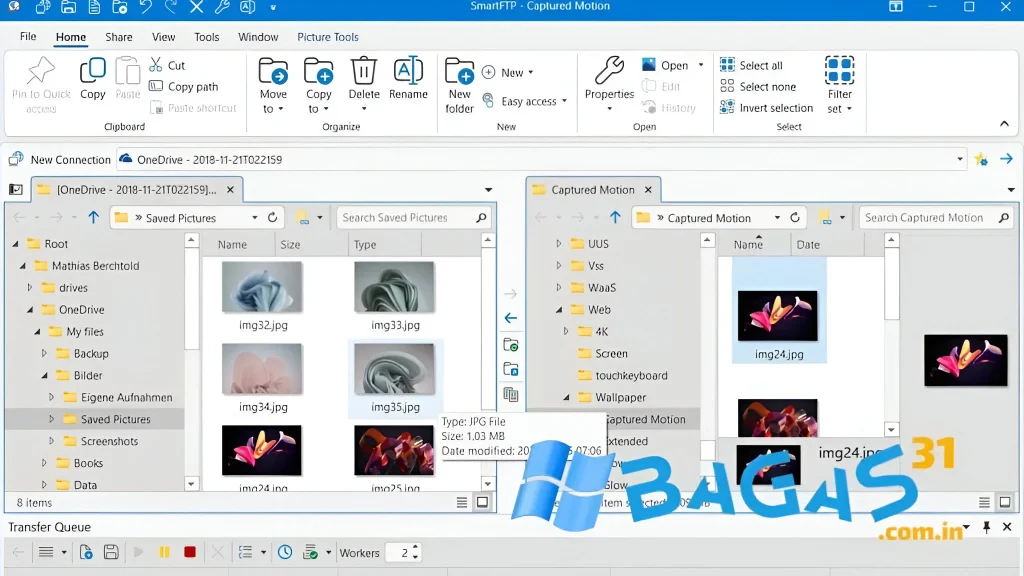Viewport: 1024px width, 576px height.
Task: Switch left pane to large thumbnails view
Action: pyautogui.click(x=482, y=502)
